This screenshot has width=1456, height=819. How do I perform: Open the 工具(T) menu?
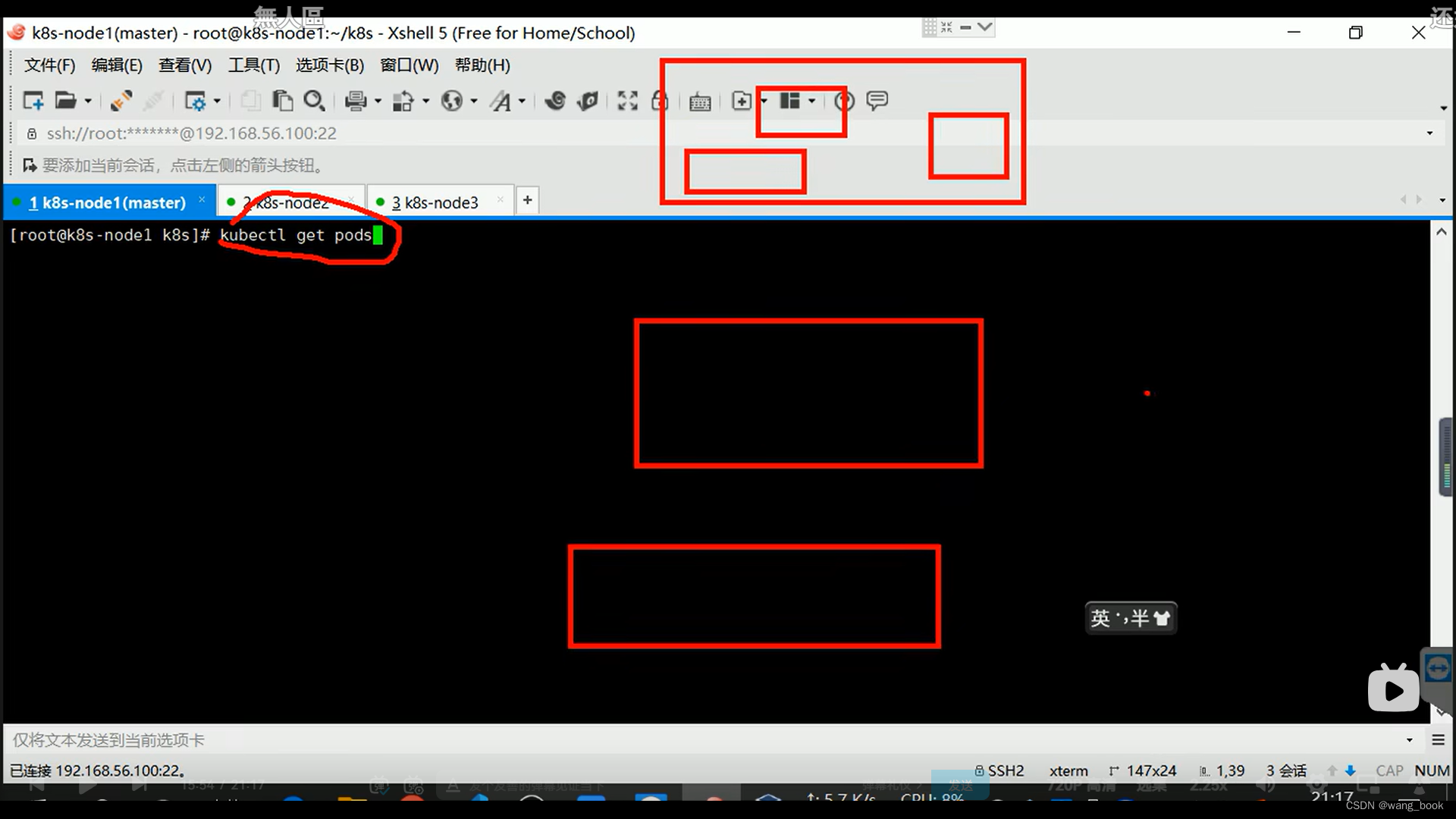(254, 65)
